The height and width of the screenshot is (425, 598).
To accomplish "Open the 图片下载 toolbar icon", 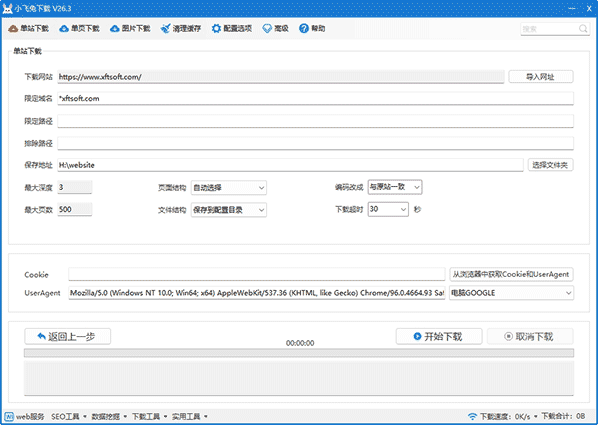I will click(x=114, y=29).
